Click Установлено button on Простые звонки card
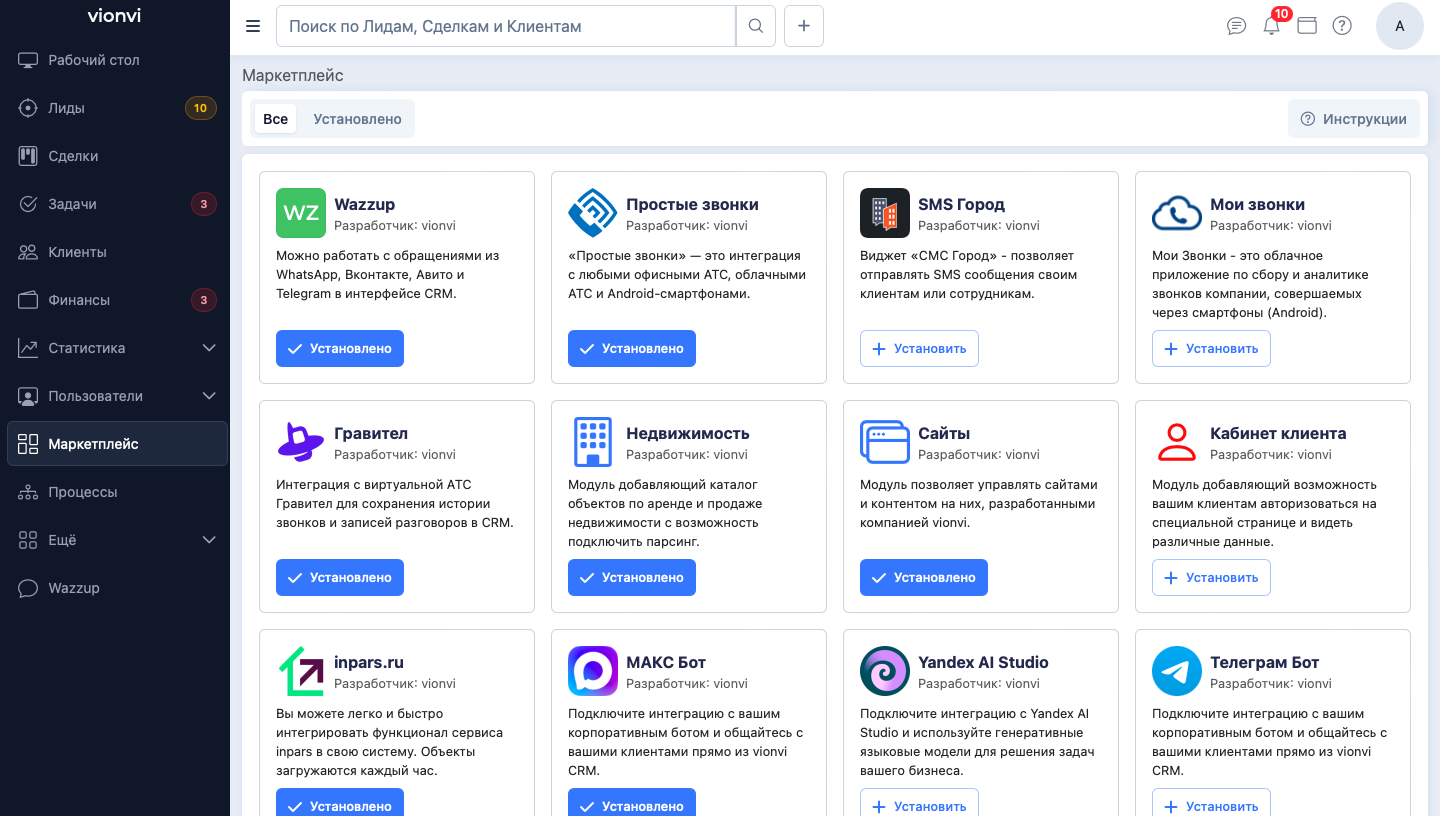1440x816 pixels. (632, 349)
